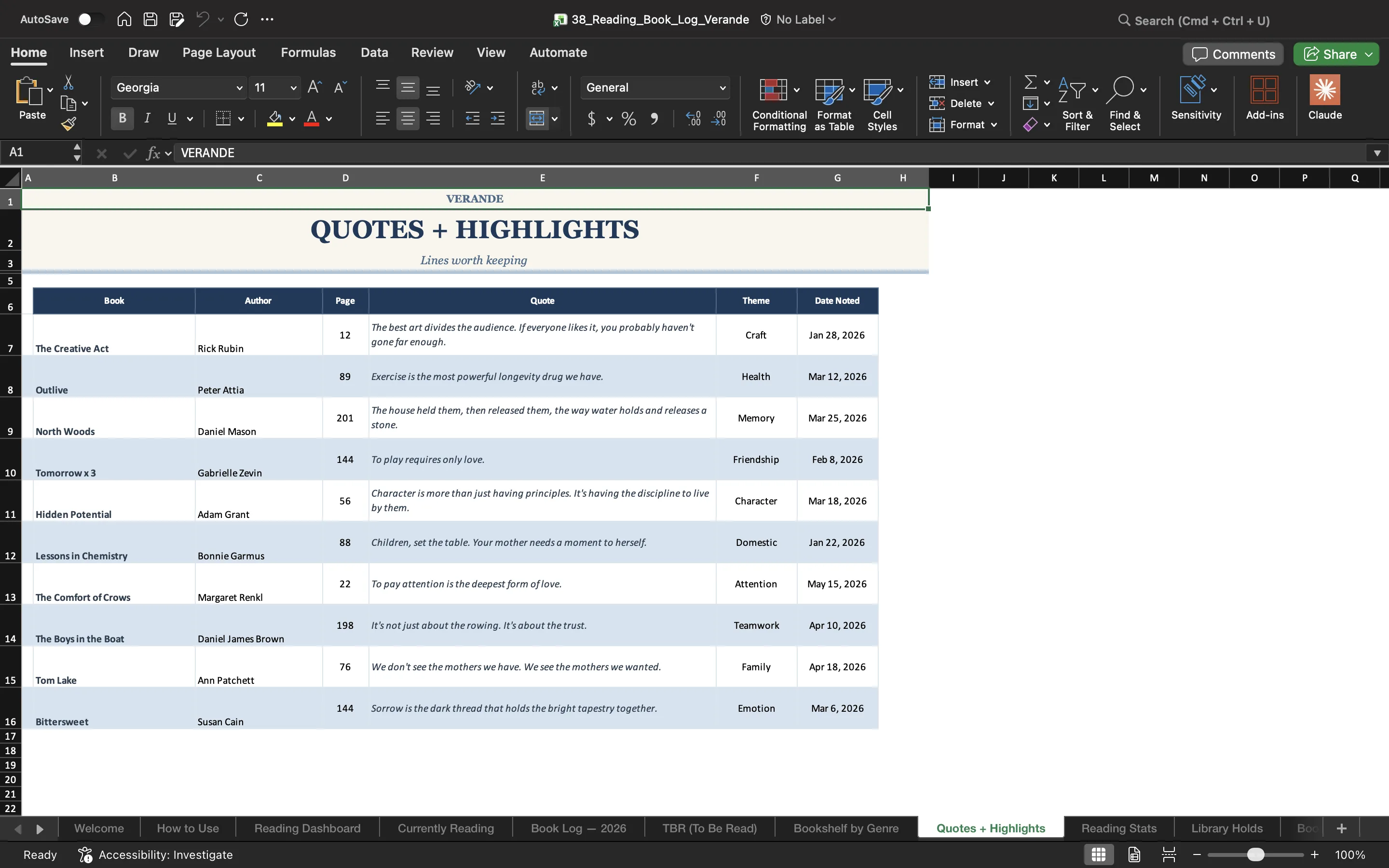Click the Percent Style icon
1389x868 pixels.
[x=628, y=119]
